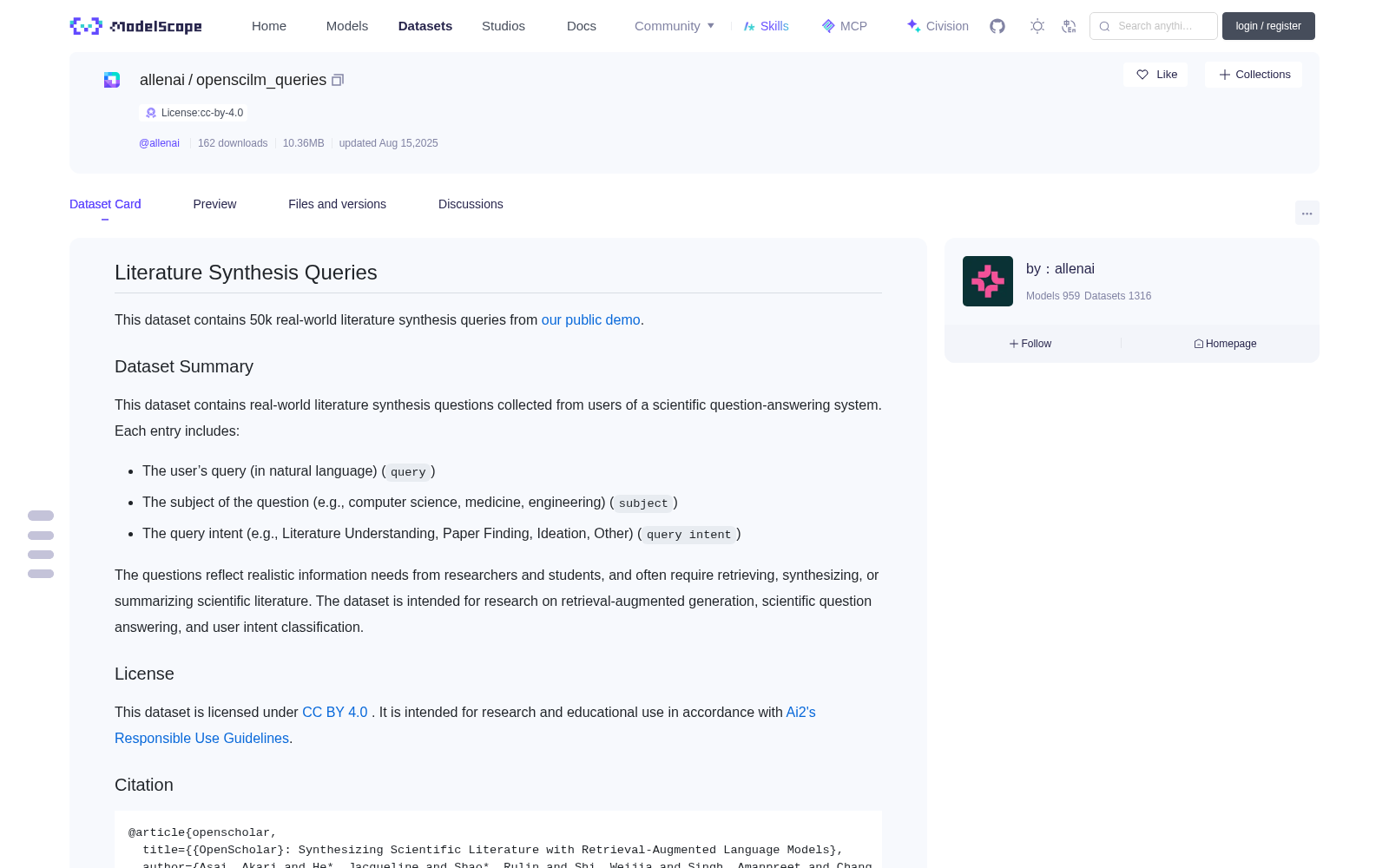Image resolution: width=1389 pixels, height=868 pixels.
Task: Switch to the Discussions tab
Action: pos(471,204)
